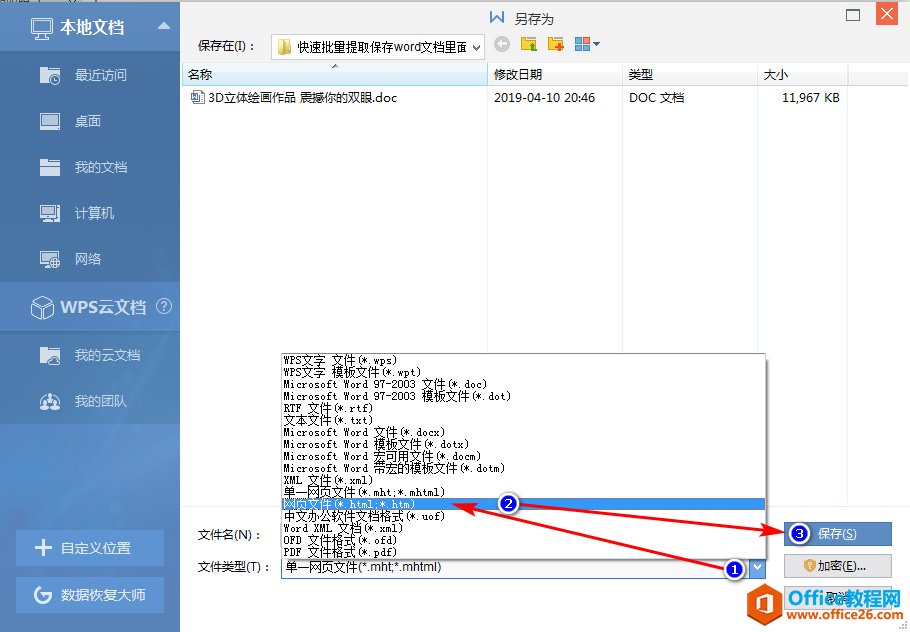Click the WPS云文档 header
The width and height of the screenshot is (910, 632).
89,307
